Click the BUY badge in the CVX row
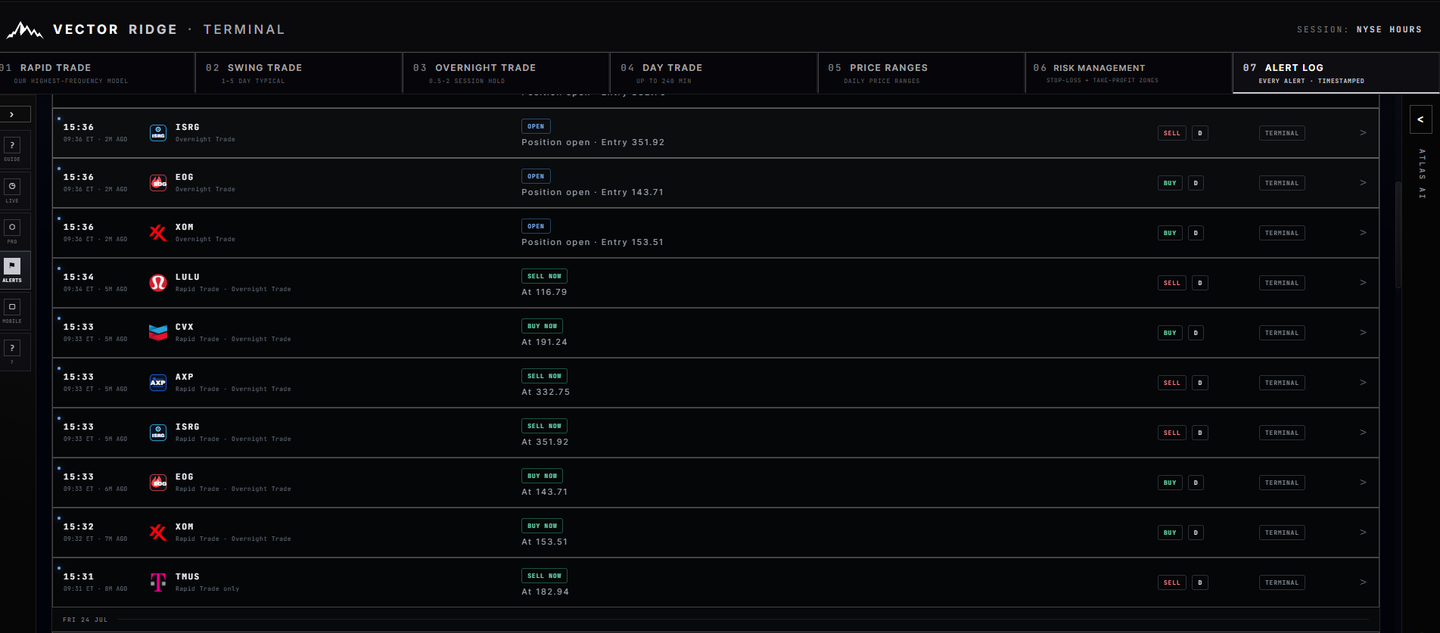Image resolution: width=1440 pixels, height=633 pixels. pos(1170,333)
